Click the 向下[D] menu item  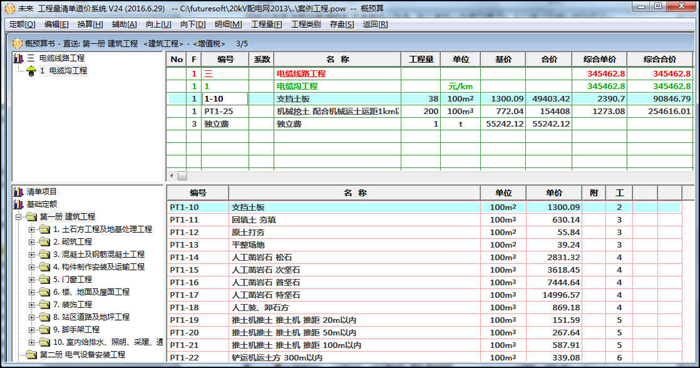point(193,24)
